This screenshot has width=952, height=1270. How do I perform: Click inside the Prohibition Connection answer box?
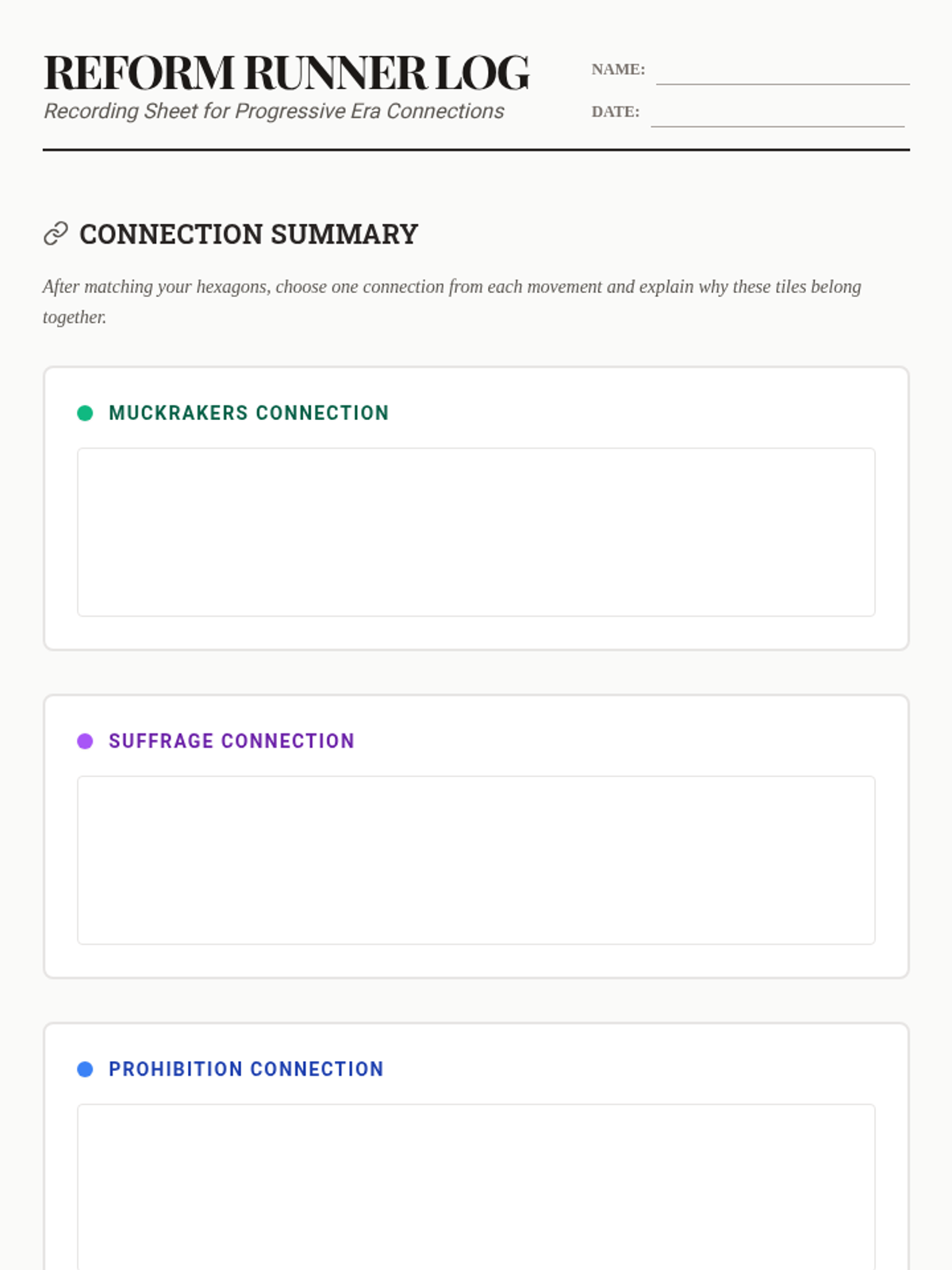[476, 1187]
